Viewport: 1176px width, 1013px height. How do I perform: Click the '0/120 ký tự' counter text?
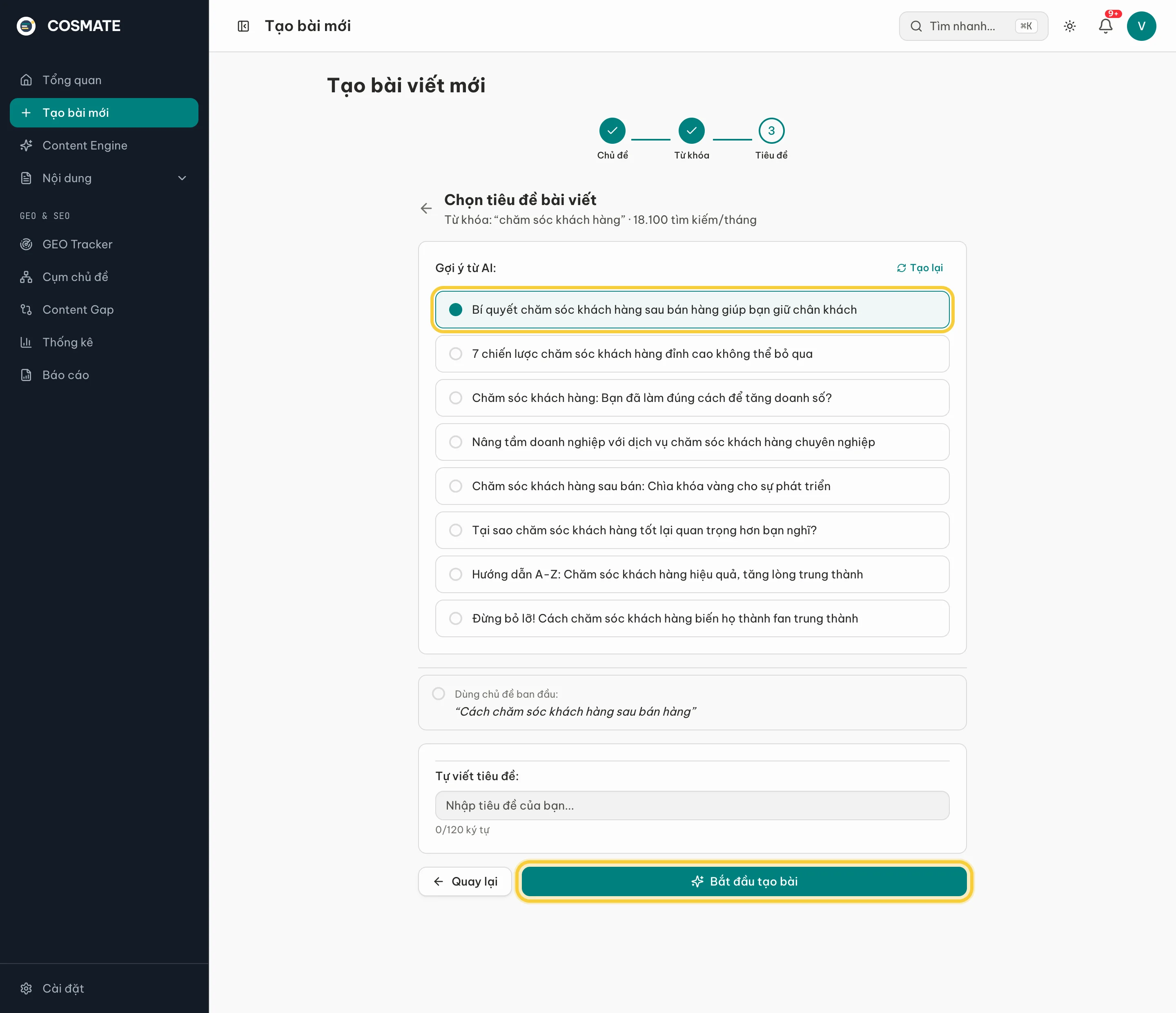[462, 830]
